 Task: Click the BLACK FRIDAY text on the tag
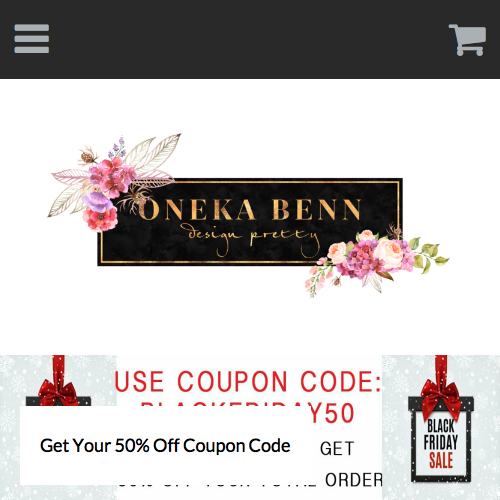(441, 435)
